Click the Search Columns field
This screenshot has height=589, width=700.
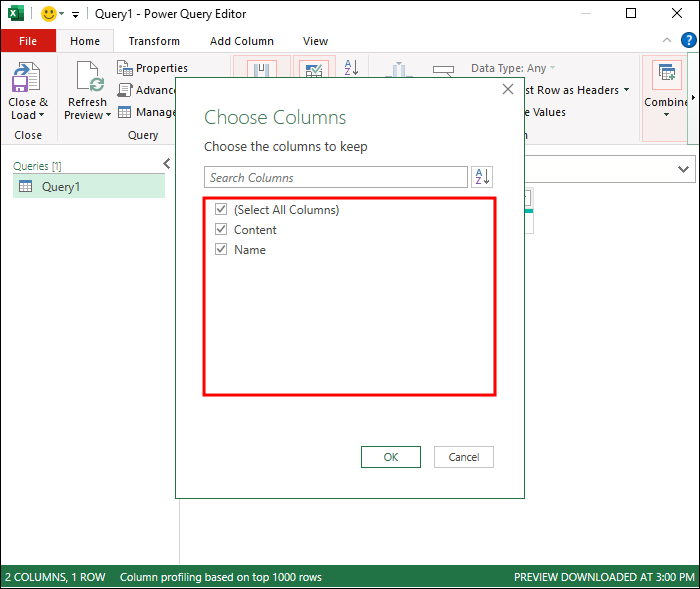click(x=336, y=177)
